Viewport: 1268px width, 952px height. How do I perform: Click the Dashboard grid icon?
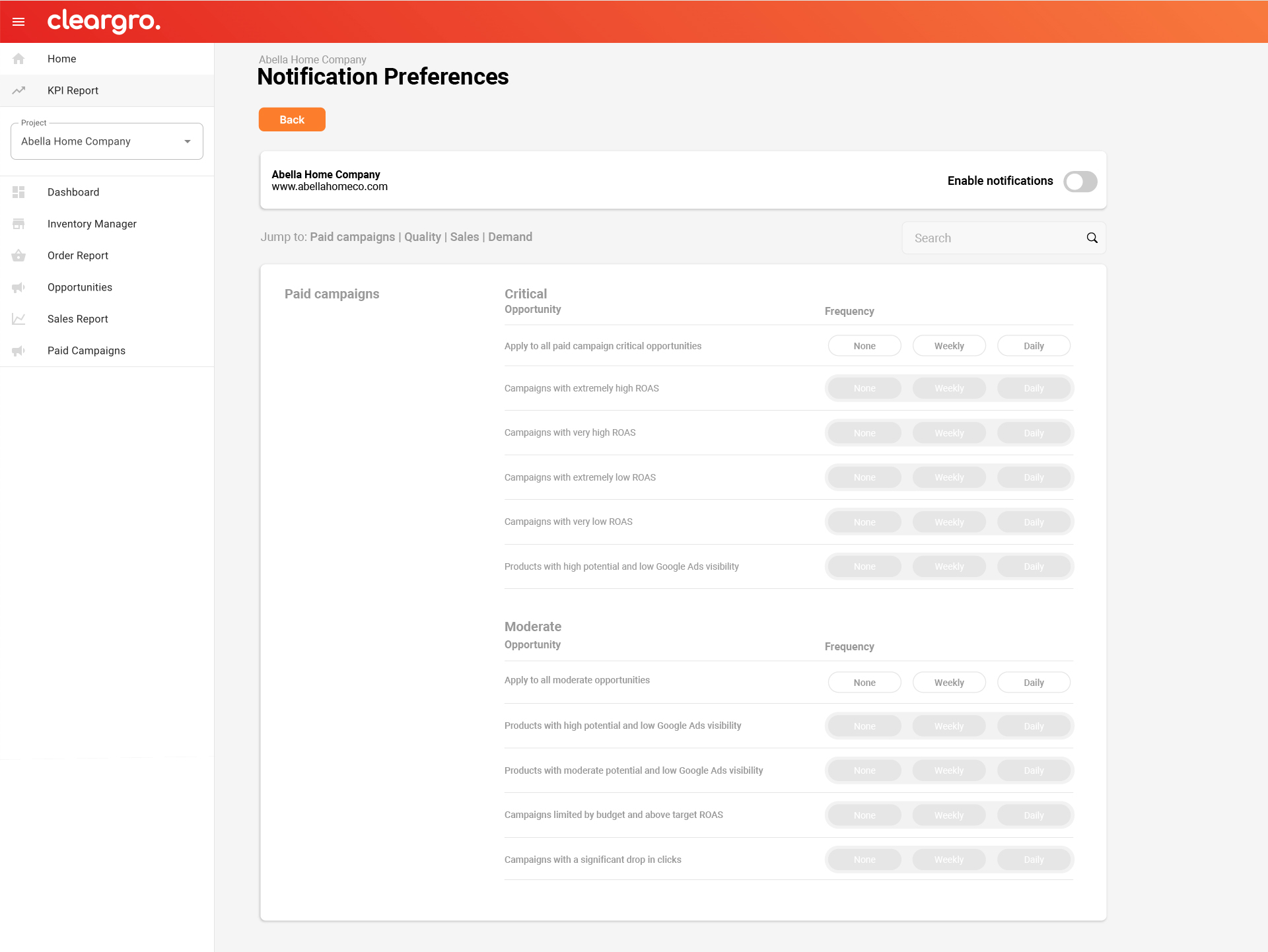click(x=18, y=192)
